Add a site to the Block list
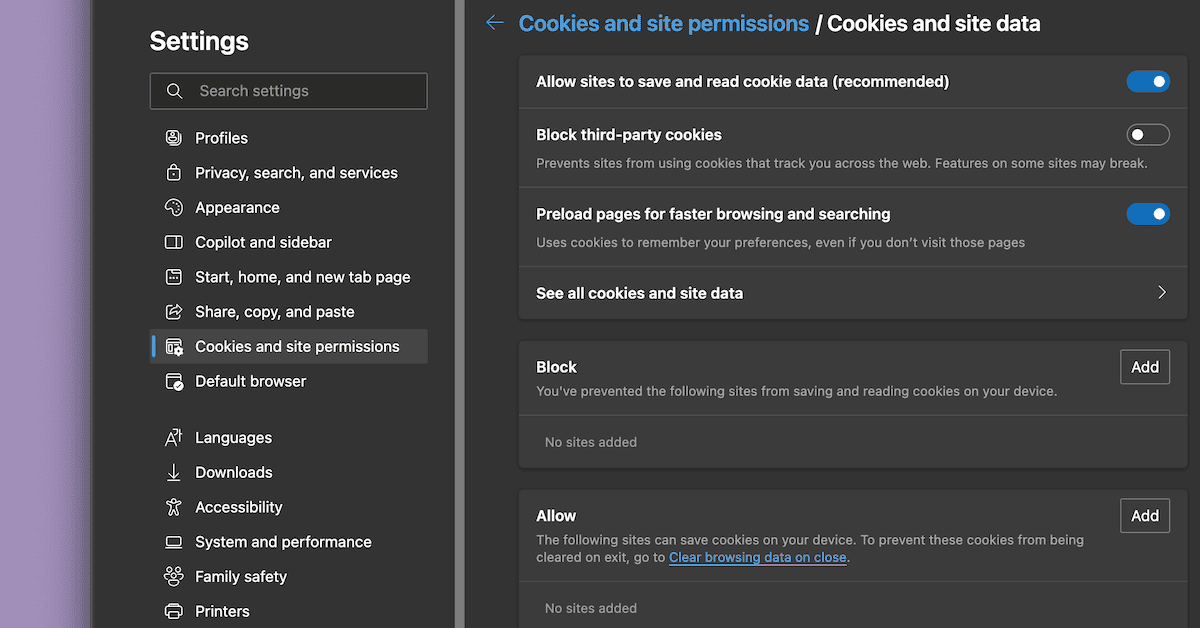This screenshot has width=1200, height=628. pos(1144,367)
